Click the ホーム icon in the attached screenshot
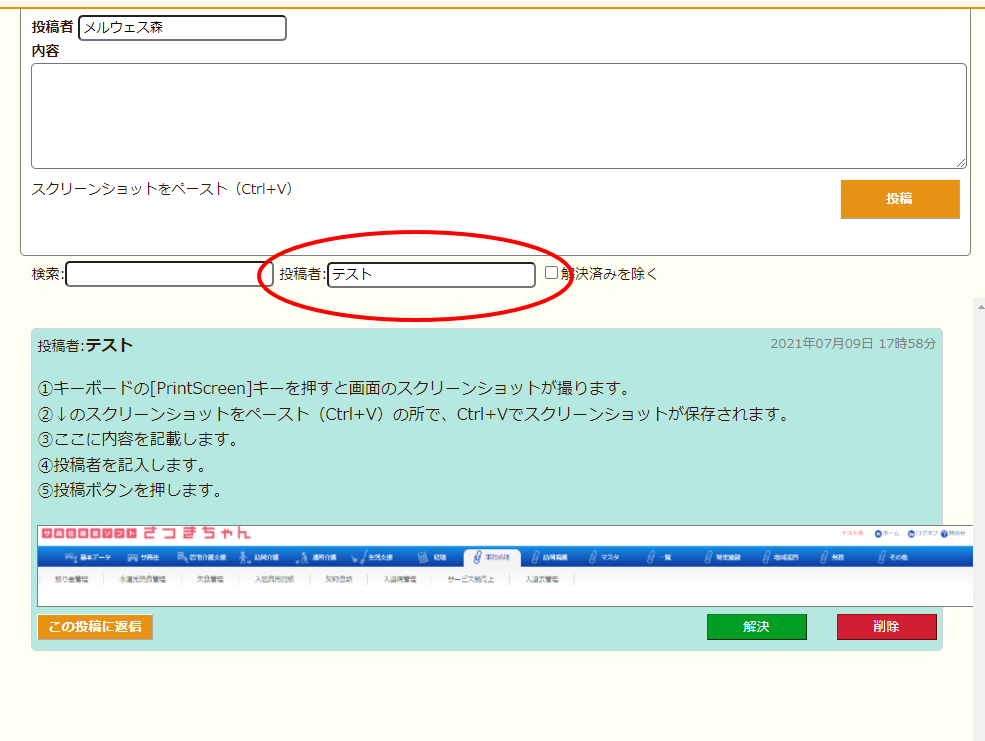Viewport: 985px width, 741px height. tap(886, 534)
